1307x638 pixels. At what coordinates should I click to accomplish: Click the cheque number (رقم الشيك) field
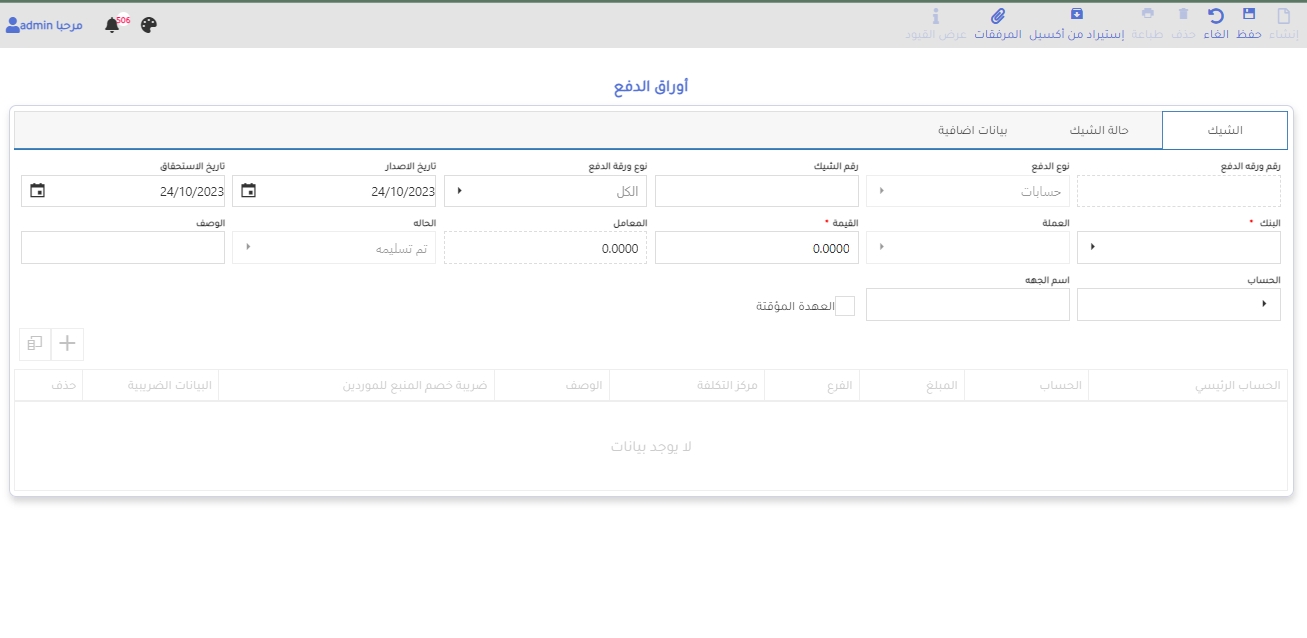click(756, 191)
